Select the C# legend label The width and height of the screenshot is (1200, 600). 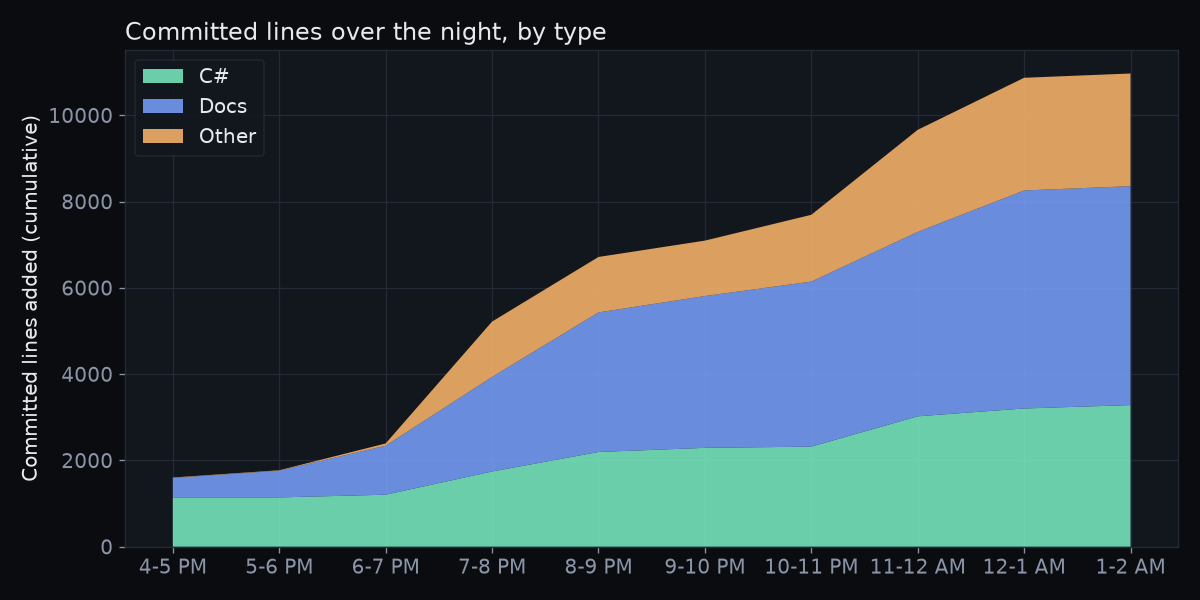pyautogui.click(x=214, y=76)
